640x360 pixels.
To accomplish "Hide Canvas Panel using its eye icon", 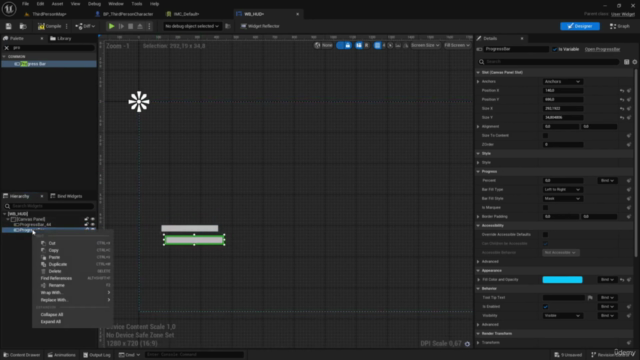I will pyautogui.click(x=93, y=219).
